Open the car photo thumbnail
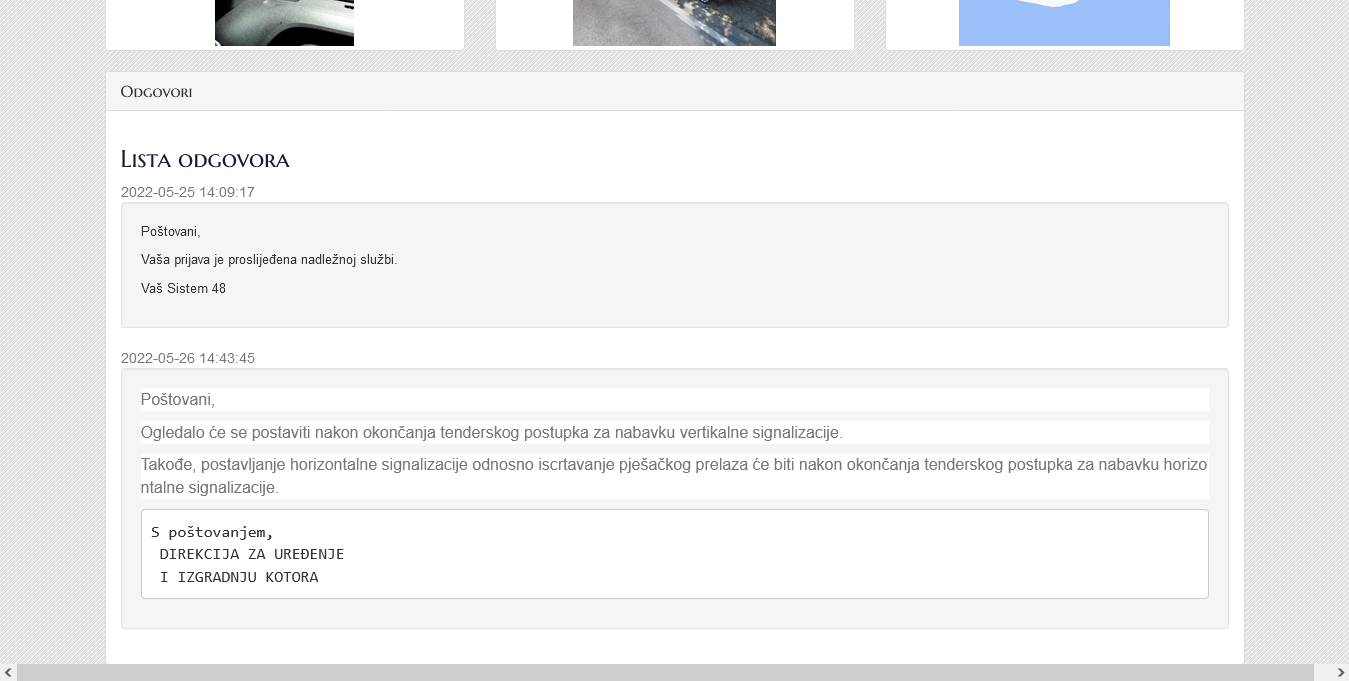The image size is (1349, 681). (284, 23)
